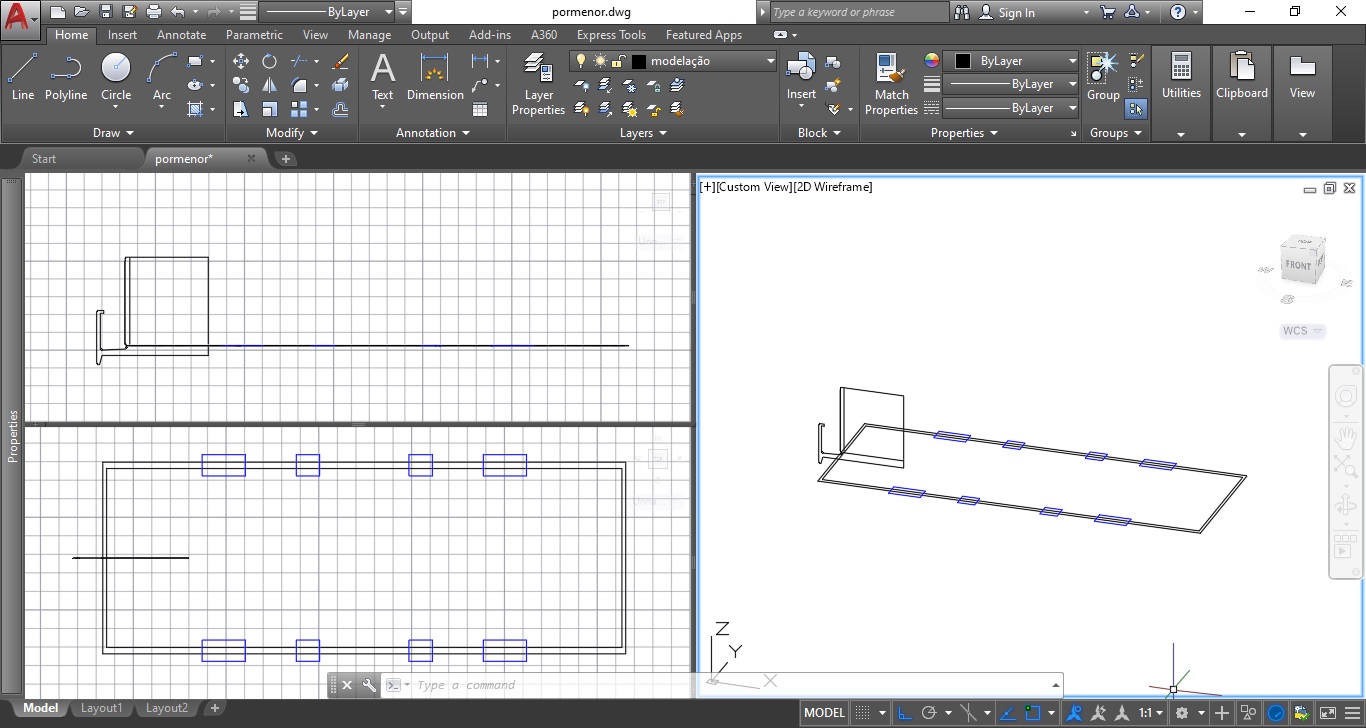
Task: Open the Quick Access layer ByLayer dropdown
Action: point(327,12)
